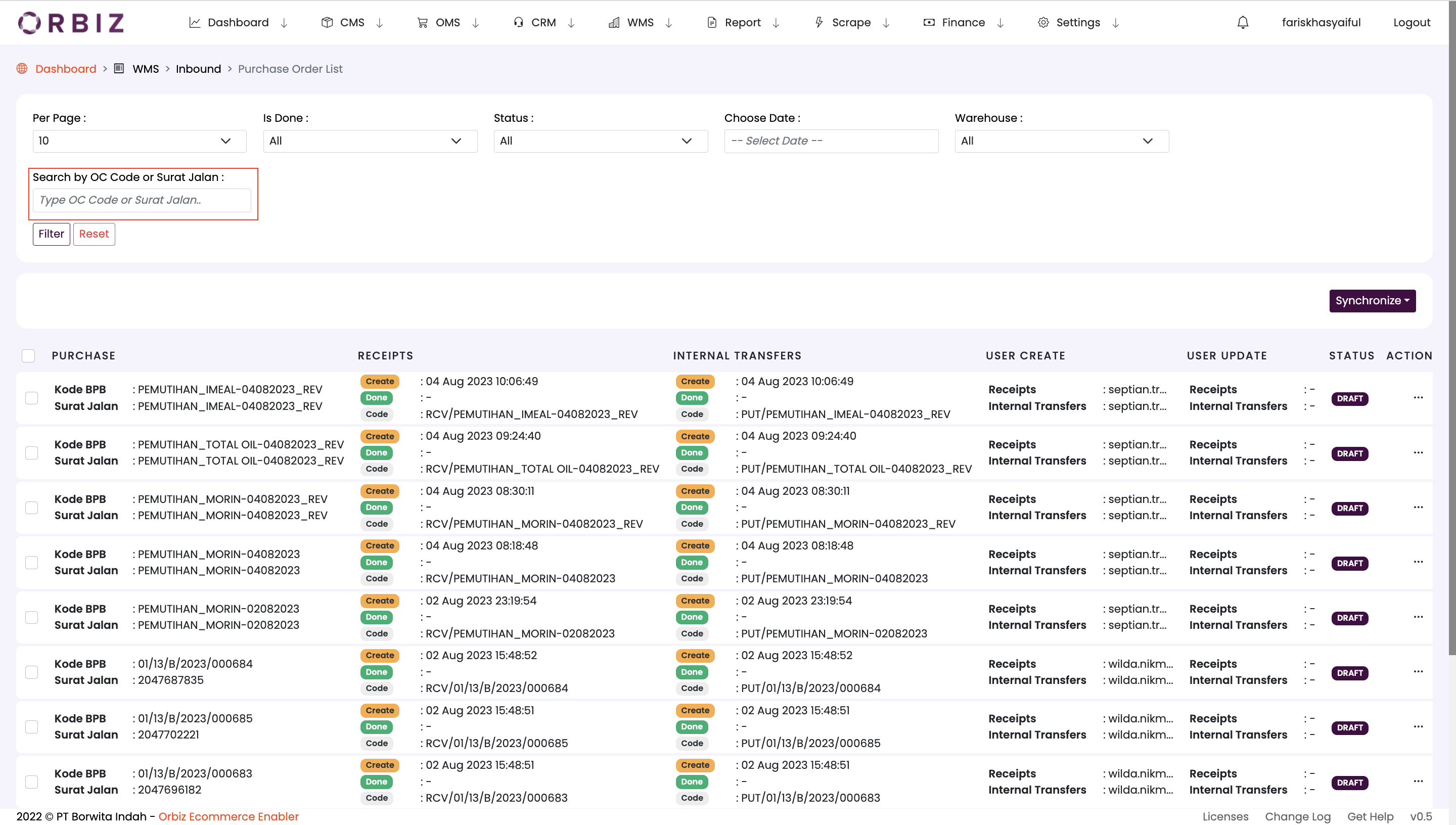The height and width of the screenshot is (825, 1456).
Task: Toggle the select-all checkbox in table header
Action: 28,356
